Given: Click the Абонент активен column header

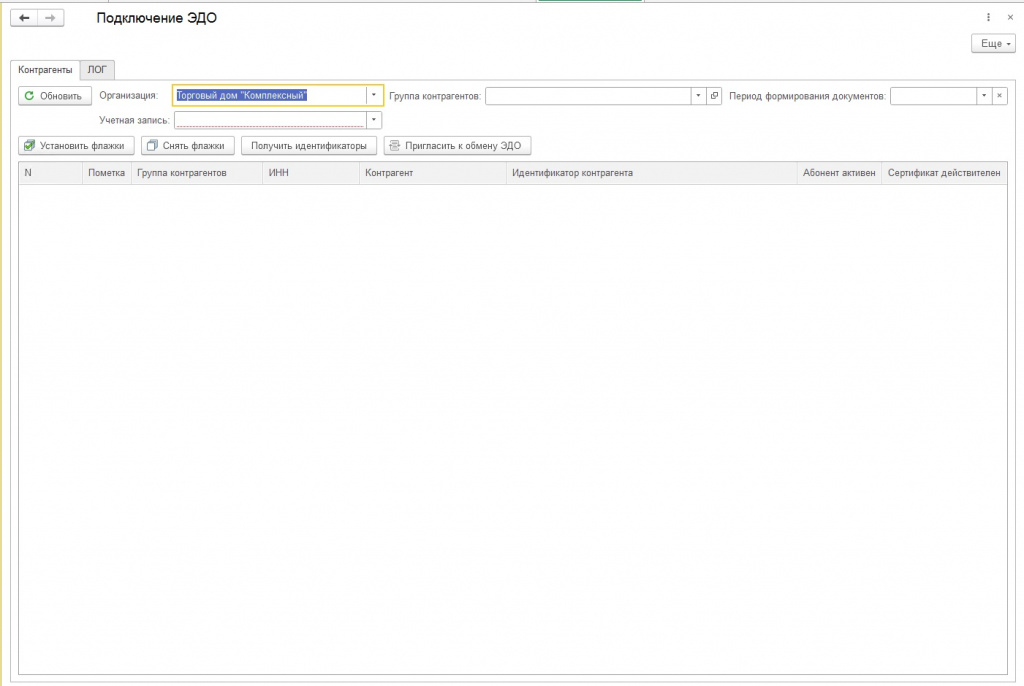Looking at the screenshot, I should click(839, 173).
